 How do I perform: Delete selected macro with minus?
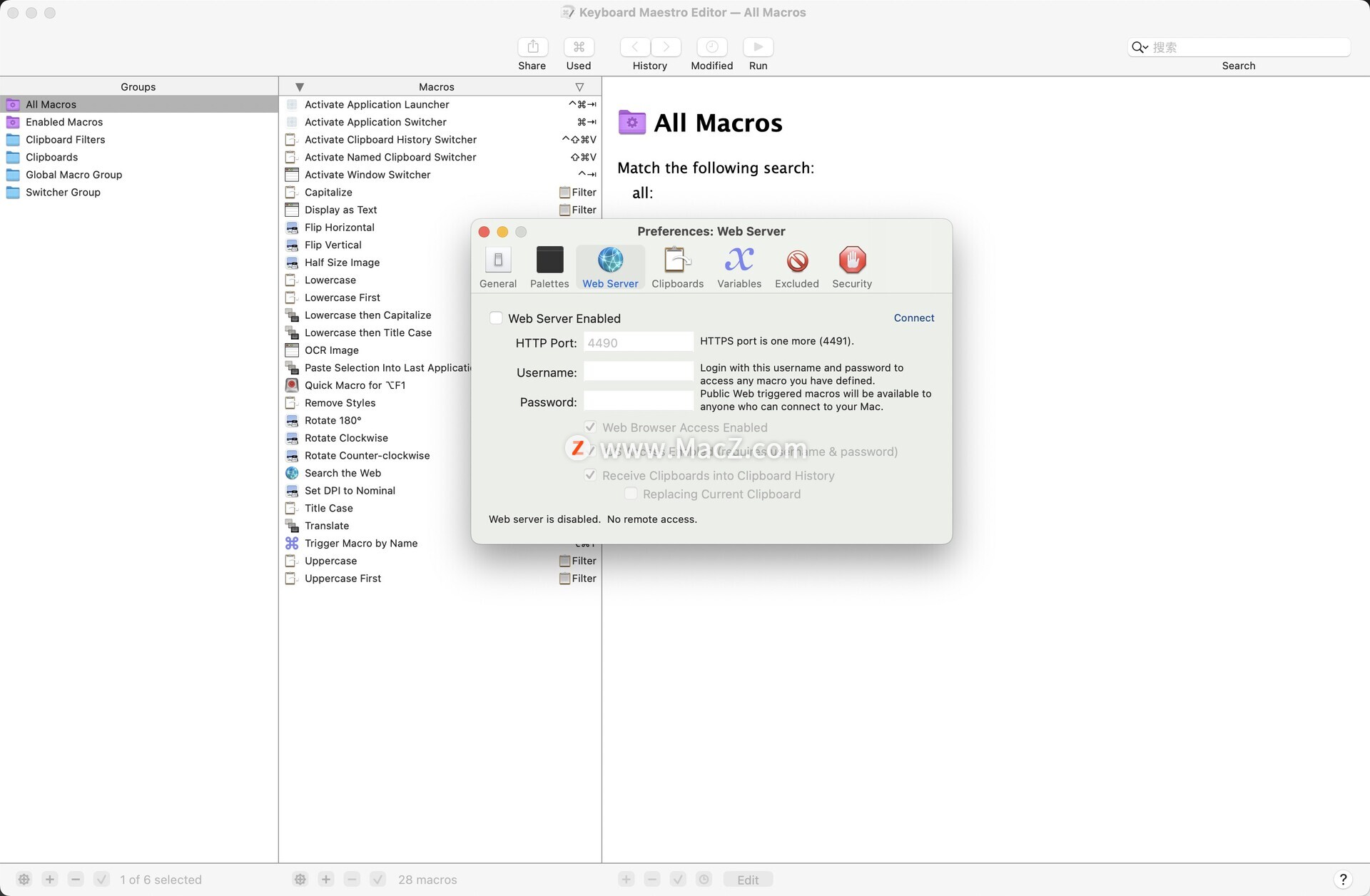[x=352, y=880]
